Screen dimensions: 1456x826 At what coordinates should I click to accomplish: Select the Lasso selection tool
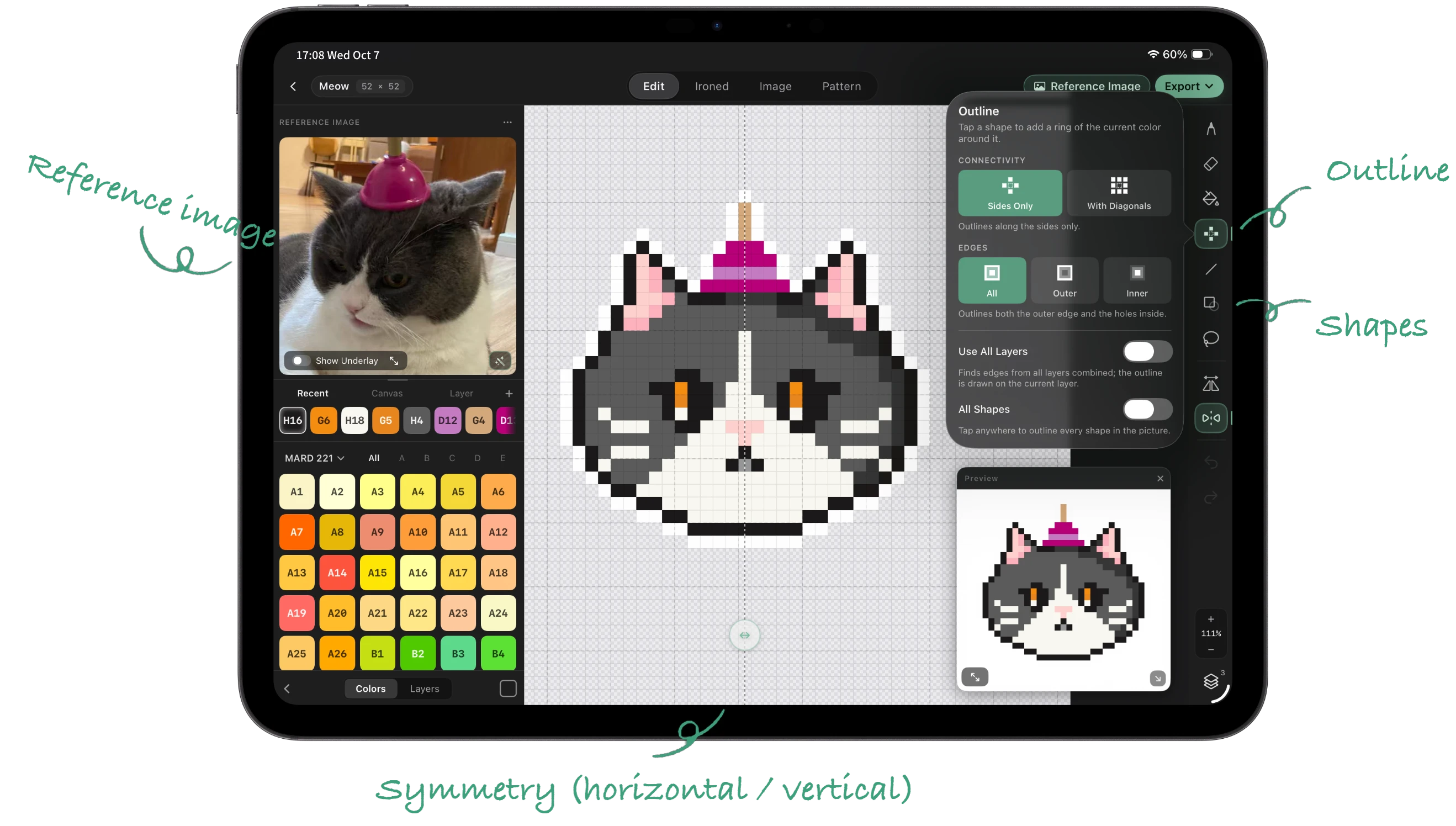(x=1210, y=338)
